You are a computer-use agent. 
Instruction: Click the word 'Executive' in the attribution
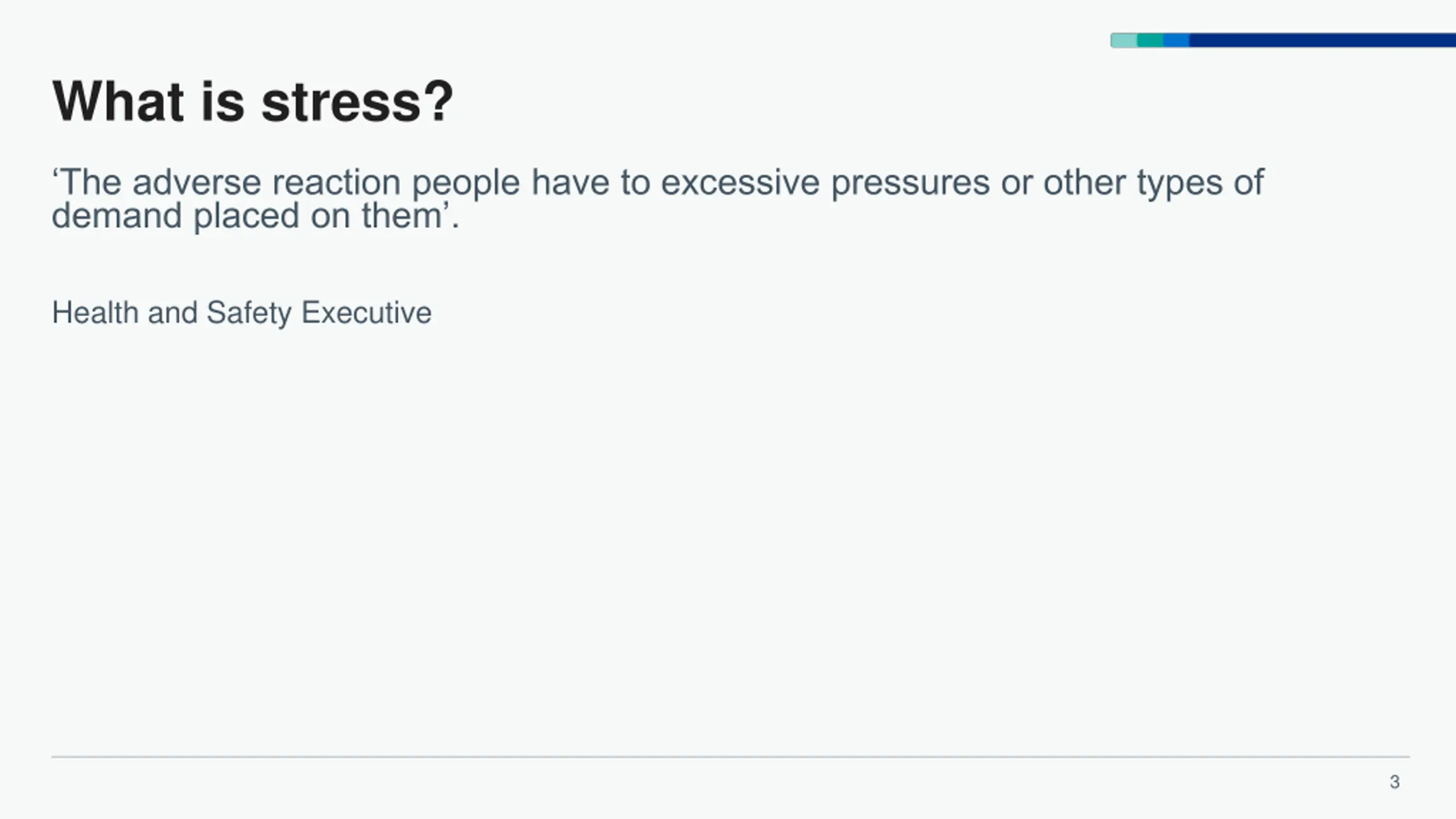click(366, 313)
